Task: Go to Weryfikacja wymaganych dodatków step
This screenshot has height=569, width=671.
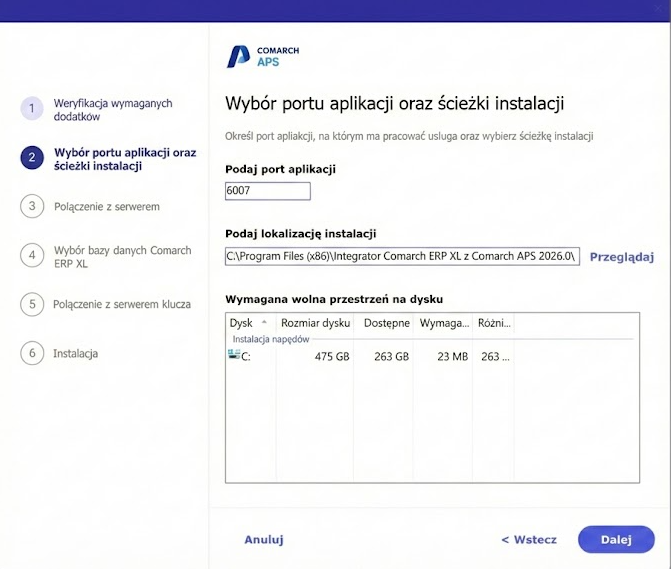Action: coord(113,110)
